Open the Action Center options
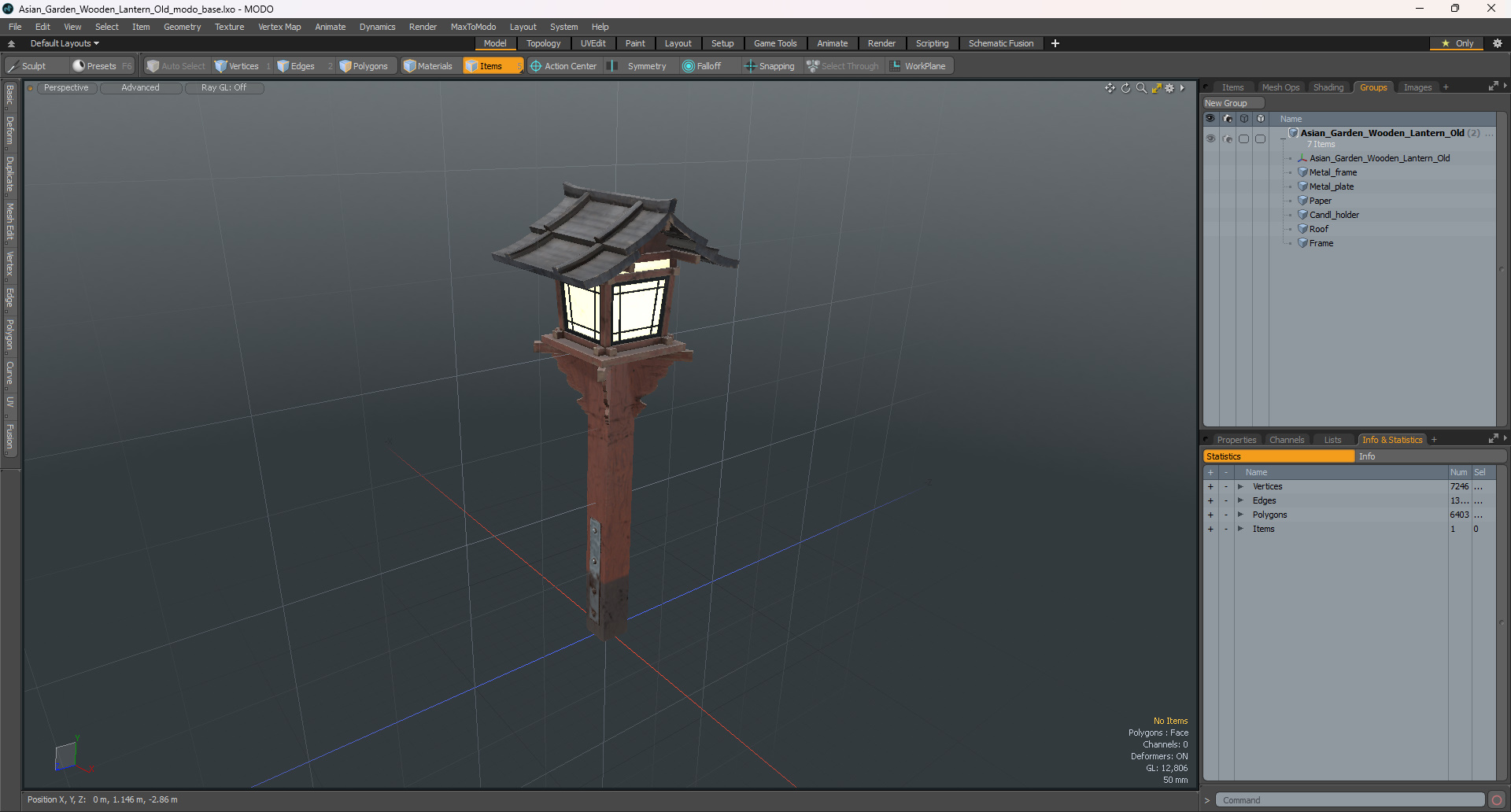This screenshot has height=812, width=1511. coord(563,66)
